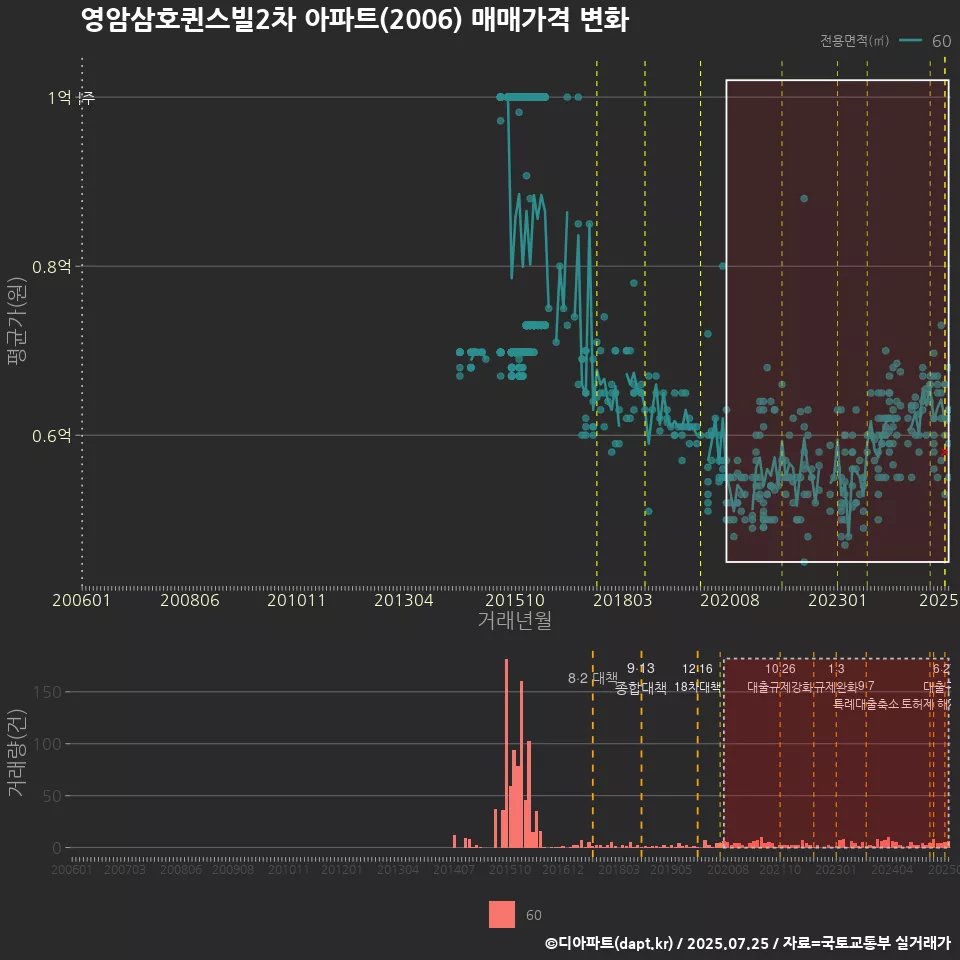960x960 pixels.
Task: Click '201011' on the price chart axis
Action: [296, 600]
